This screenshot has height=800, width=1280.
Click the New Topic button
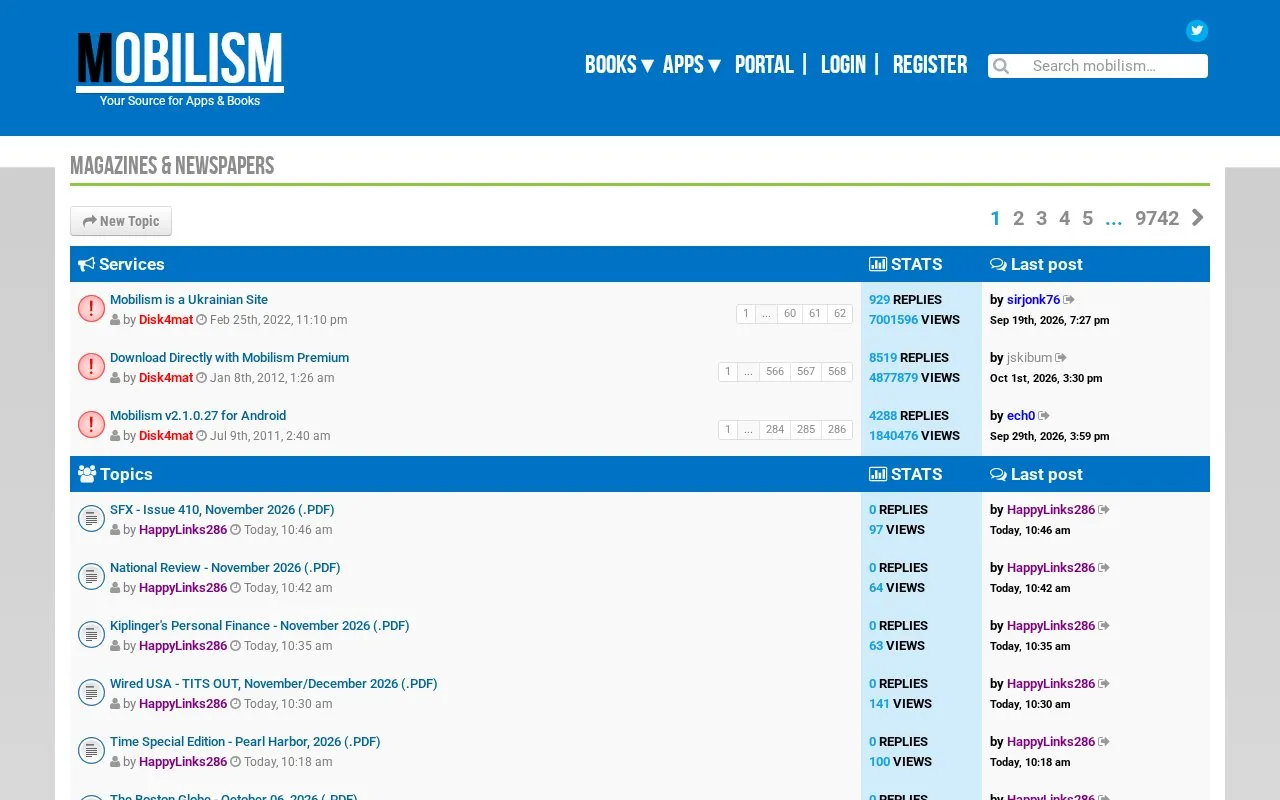click(x=121, y=221)
